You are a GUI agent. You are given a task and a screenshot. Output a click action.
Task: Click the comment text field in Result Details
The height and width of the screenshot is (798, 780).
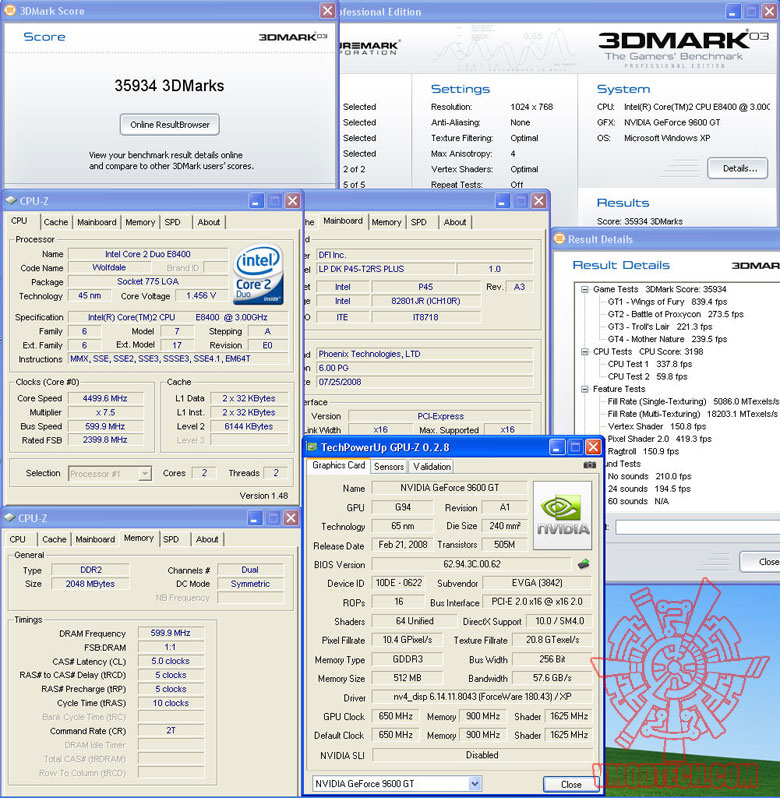[697, 527]
